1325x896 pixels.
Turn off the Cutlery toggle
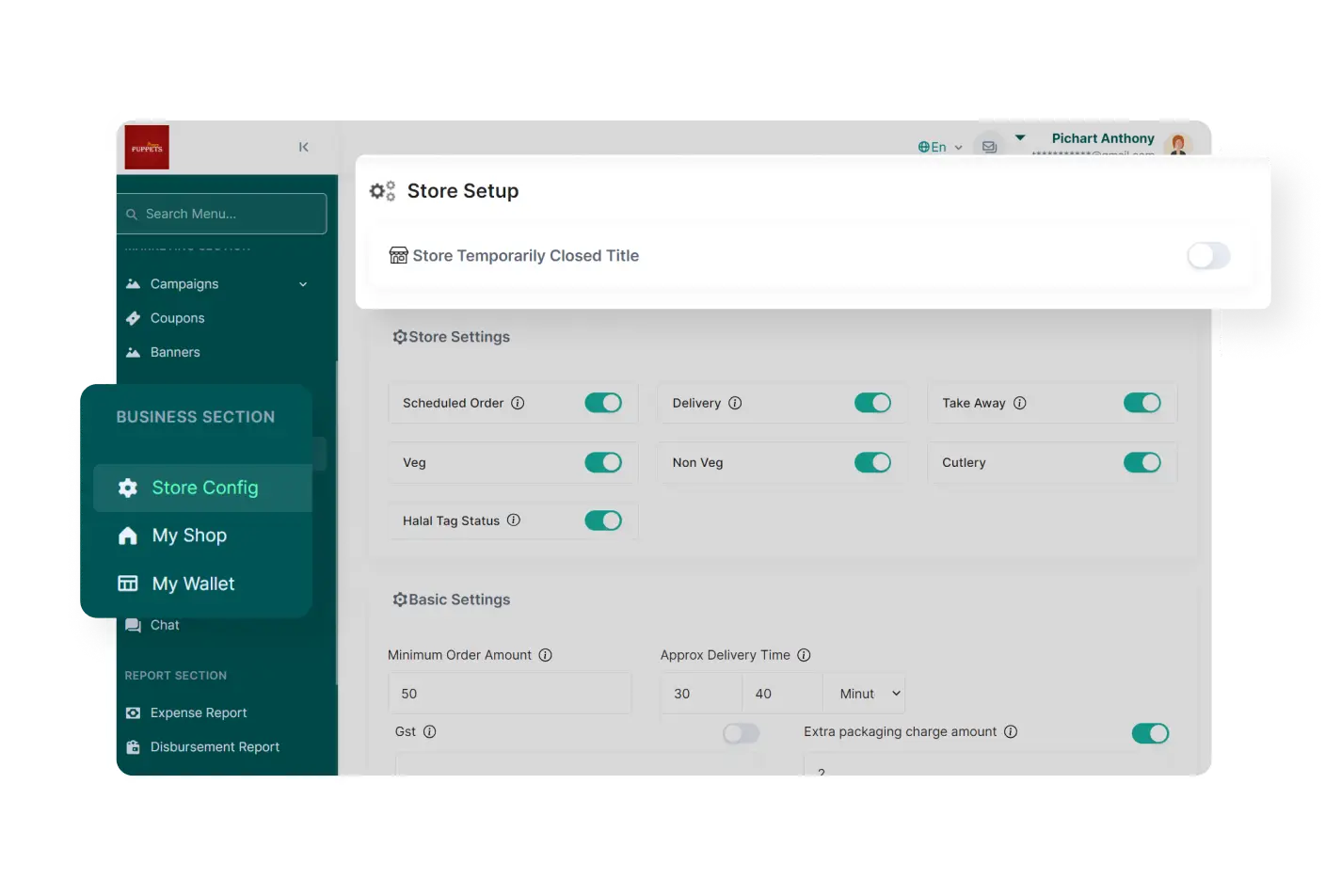coord(1141,463)
